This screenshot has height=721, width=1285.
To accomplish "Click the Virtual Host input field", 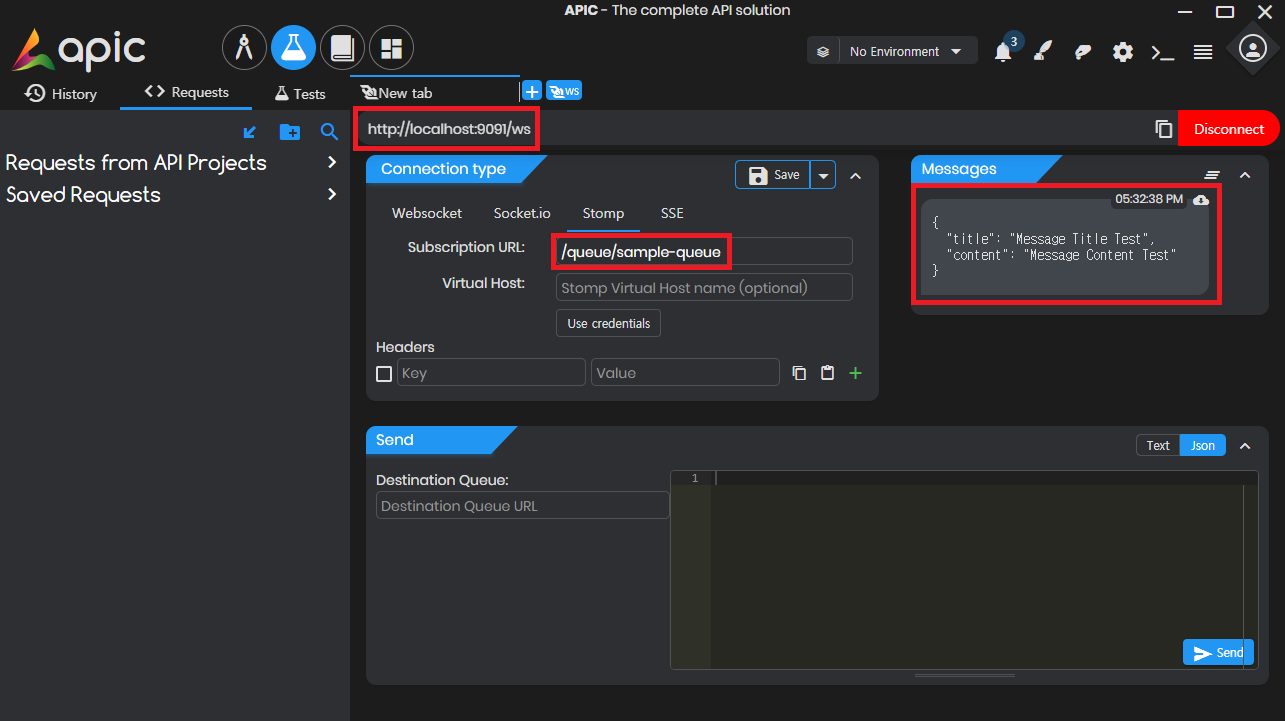I will 704,287.
